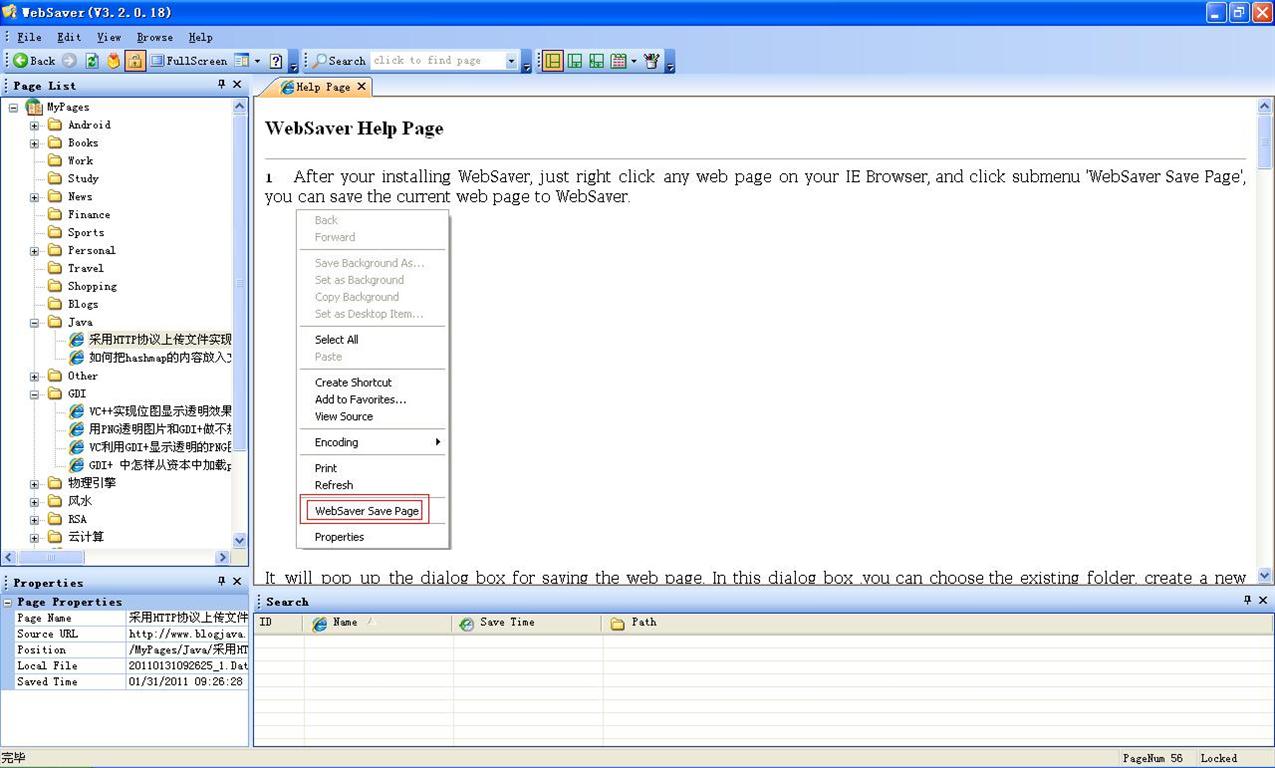Click the question mark Help icon
This screenshot has width=1275, height=768.
pos(276,61)
